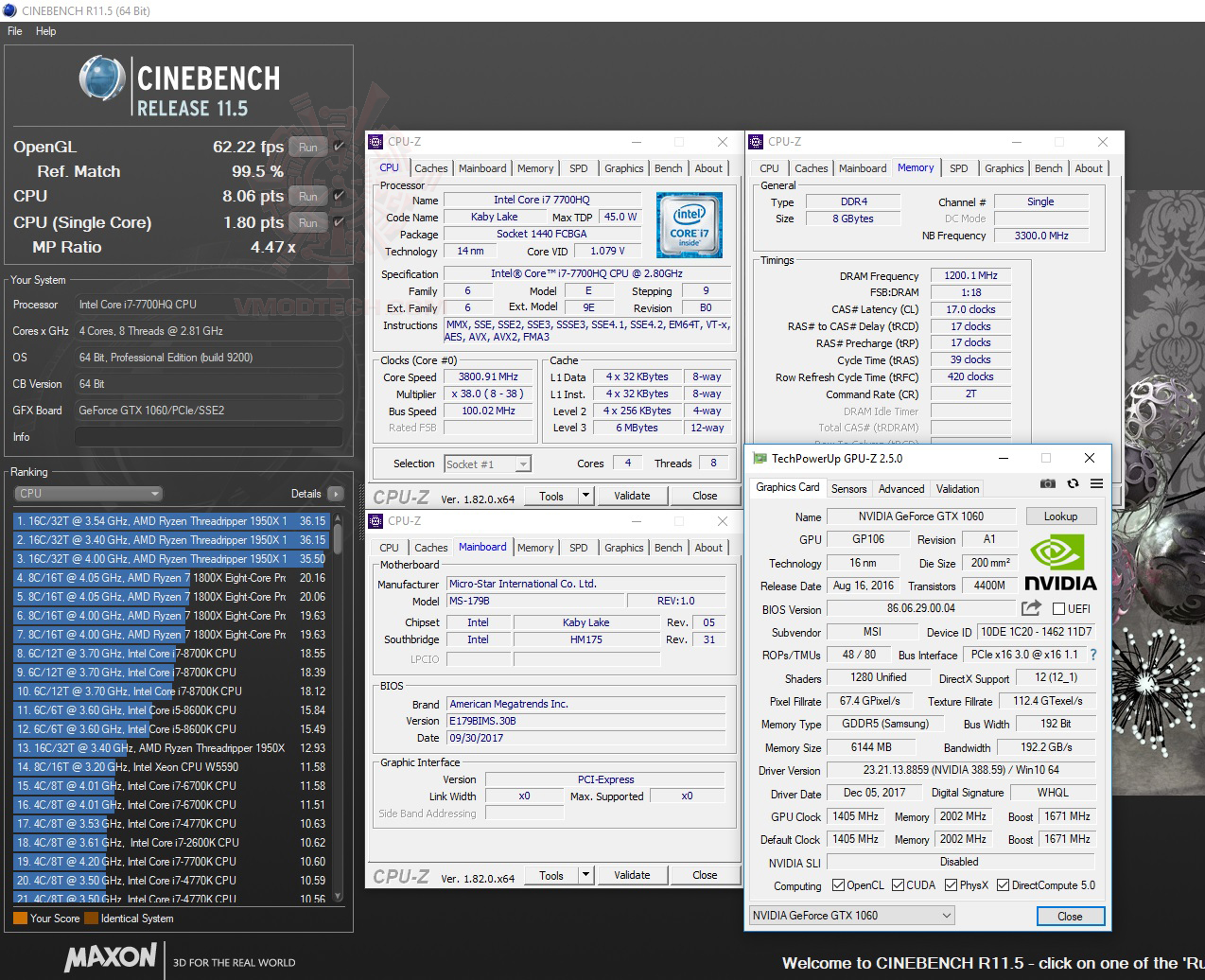Click Close button in CPU-Z CPU window
1205x980 pixels.
click(705, 496)
